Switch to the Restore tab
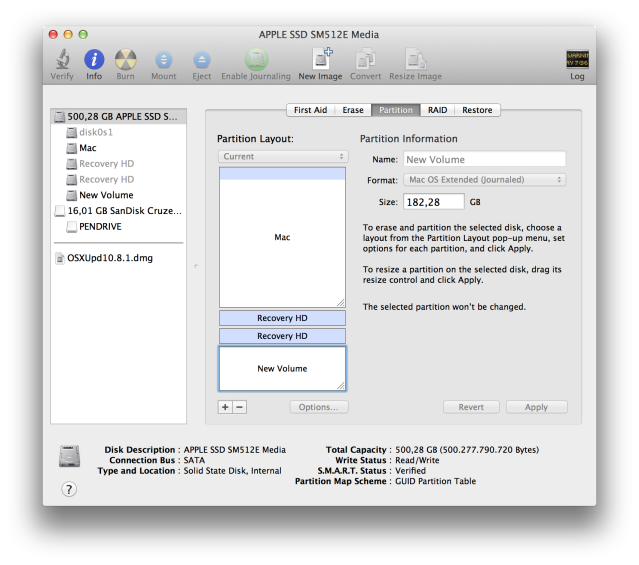This screenshot has height=565, width=639. [x=477, y=110]
